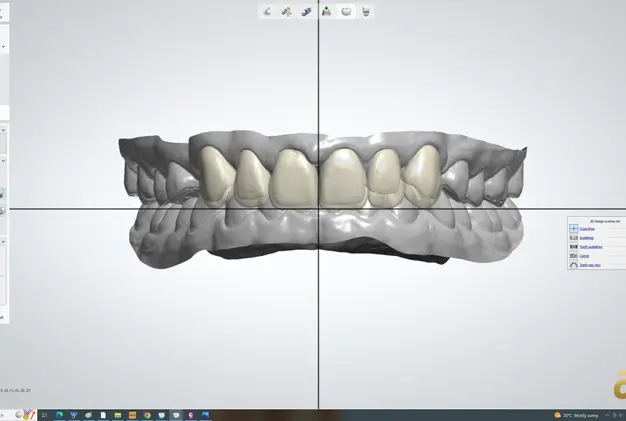Click the highlighted round face icon in the top toolbar

click(x=346, y=11)
